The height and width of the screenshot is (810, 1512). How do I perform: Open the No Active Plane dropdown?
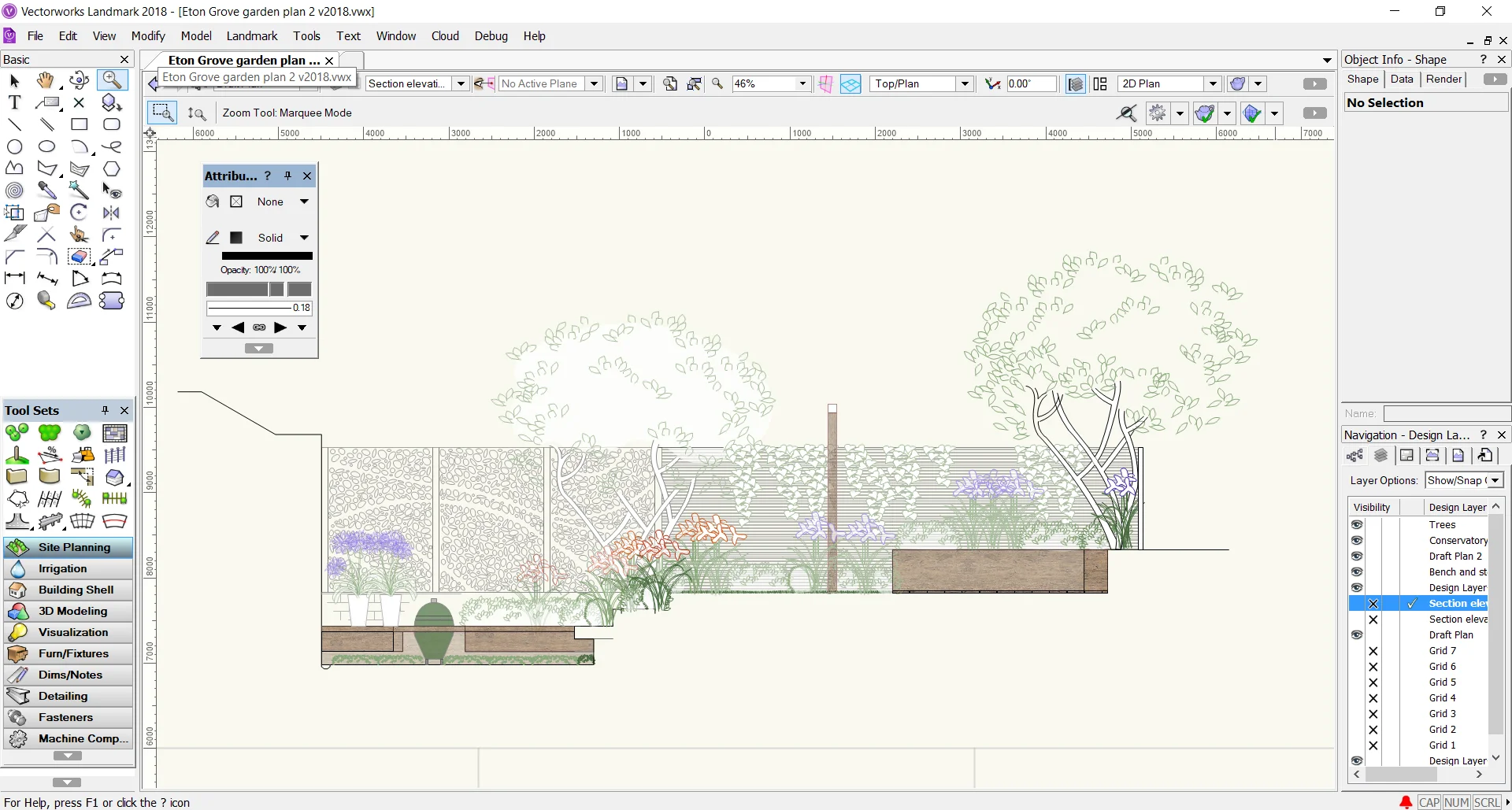(595, 83)
